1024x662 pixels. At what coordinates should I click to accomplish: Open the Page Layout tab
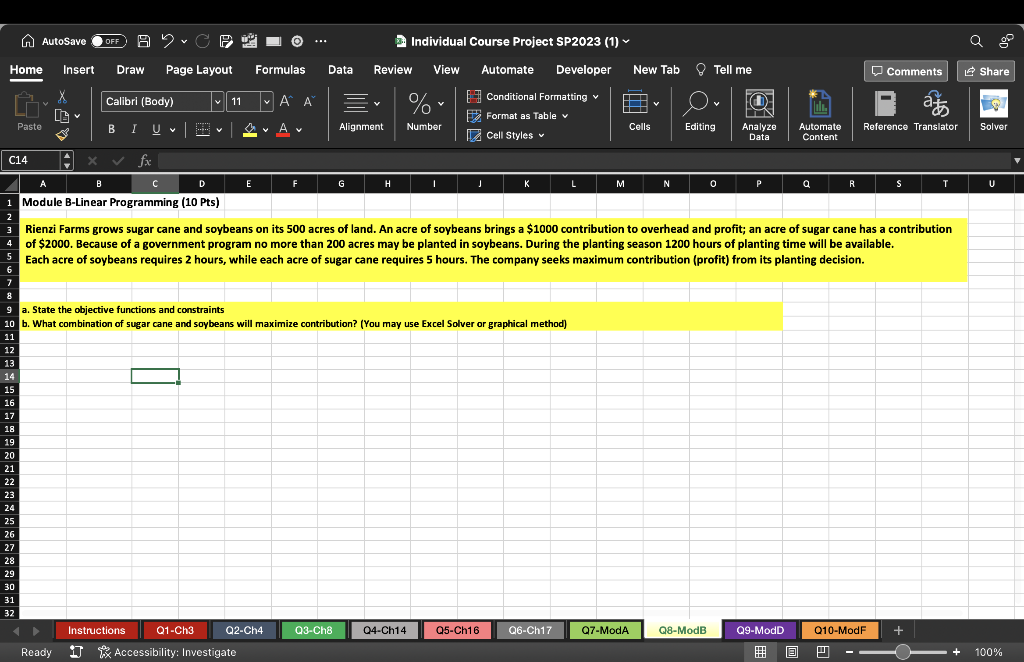tap(199, 70)
